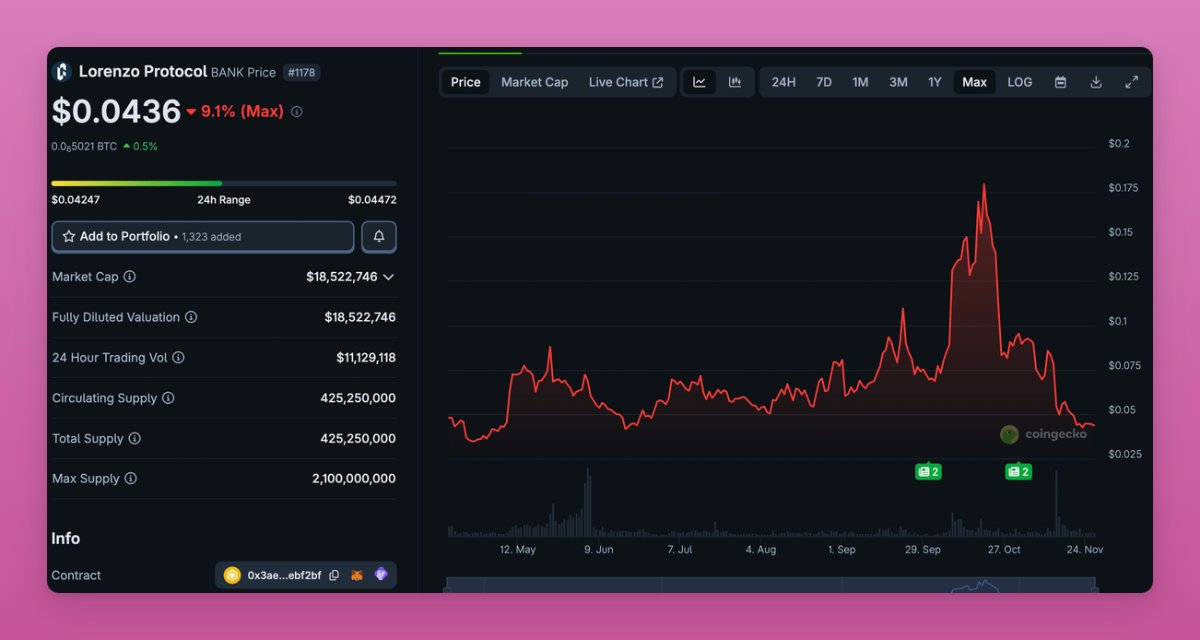Enable LOG scale on the chart
This screenshot has height=640, width=1200.
tap(1019, 82)
